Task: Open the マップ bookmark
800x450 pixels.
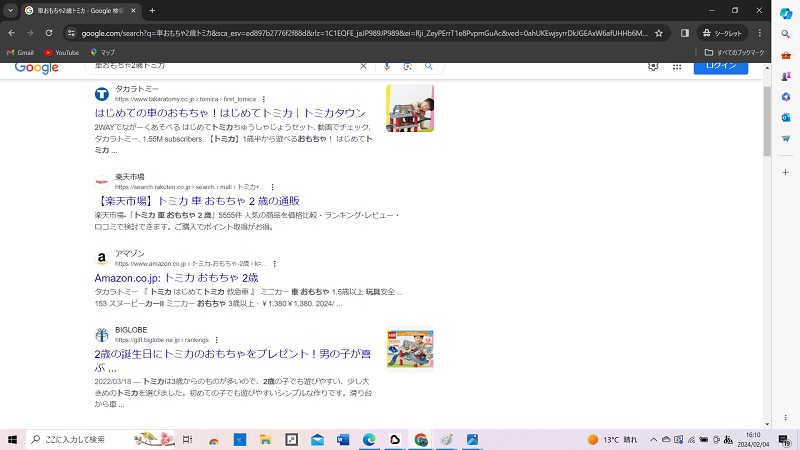Action: 102,53
